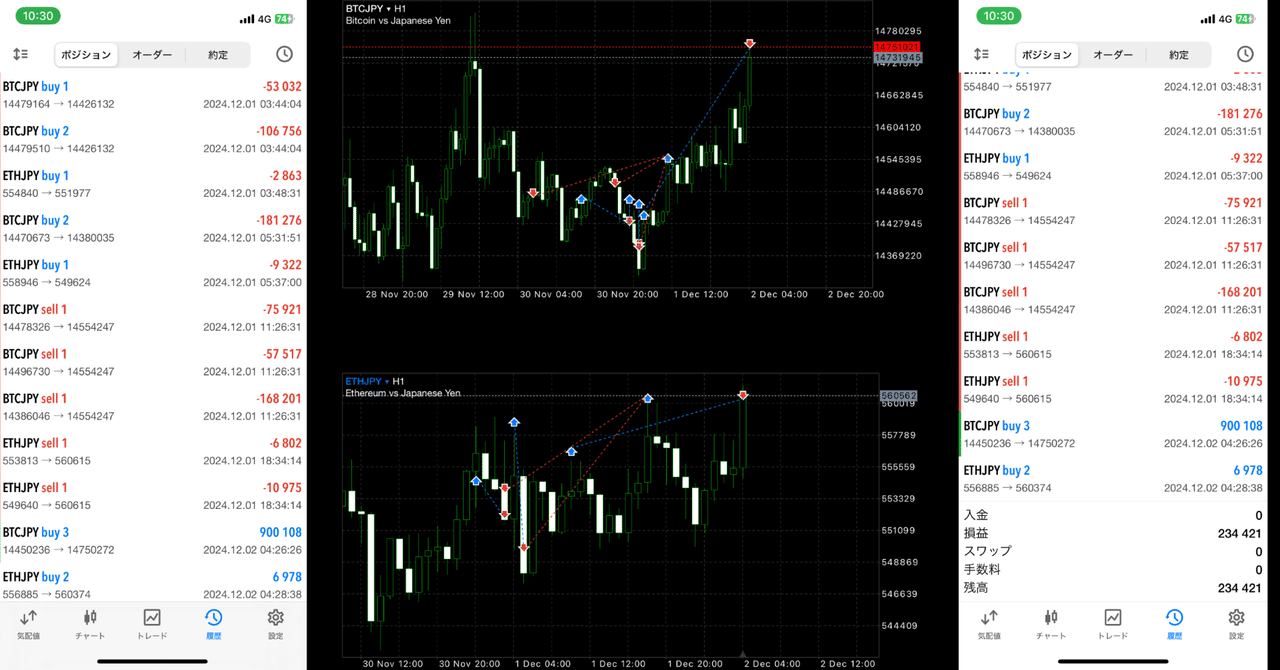Switch to the 約定 (Deals) tab
The image size is (1280, 670).
tap(217, 54)
